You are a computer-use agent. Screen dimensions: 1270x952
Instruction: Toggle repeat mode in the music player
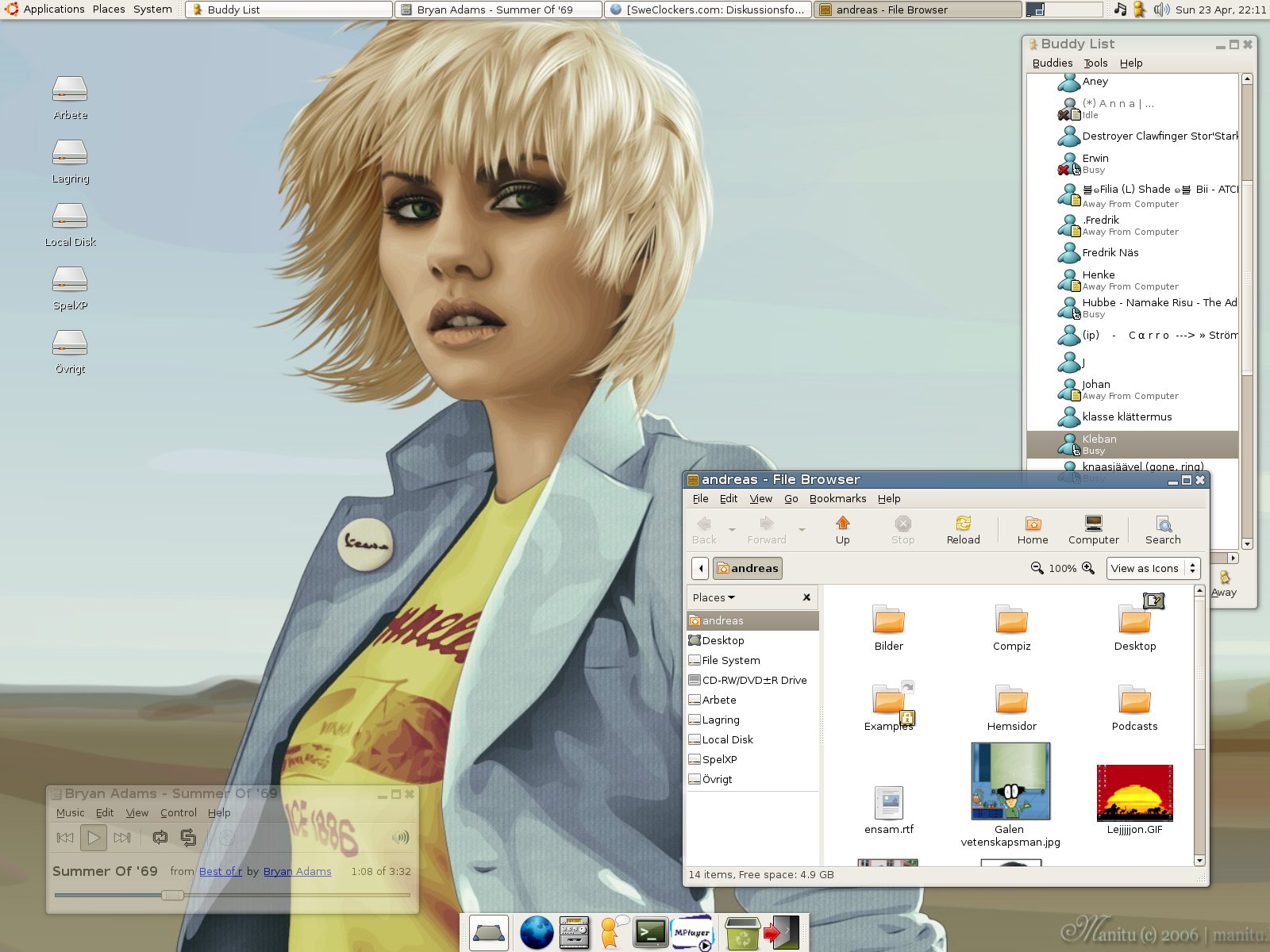[x=160, y=837]
